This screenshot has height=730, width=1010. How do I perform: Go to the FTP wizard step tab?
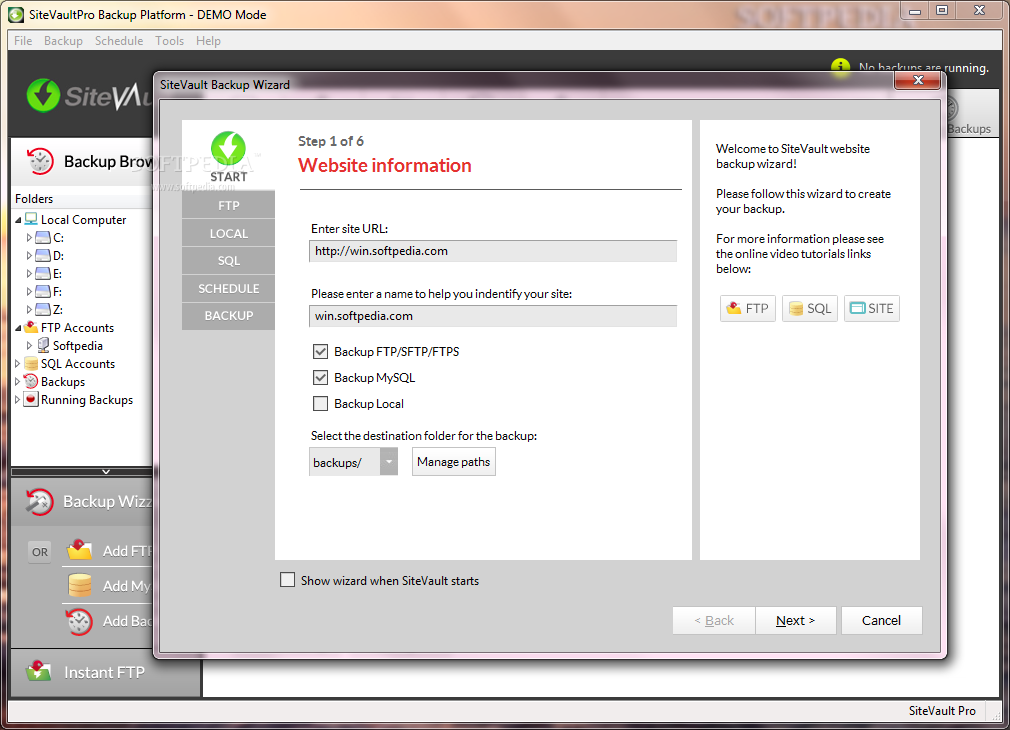(229, 205)
